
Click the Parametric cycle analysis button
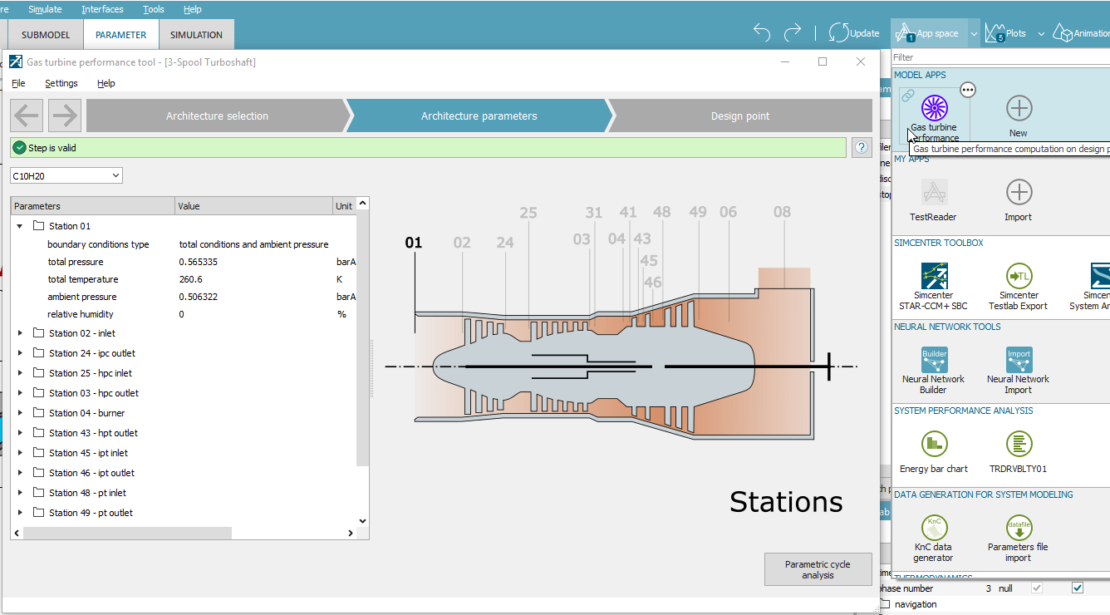[817, 568]
